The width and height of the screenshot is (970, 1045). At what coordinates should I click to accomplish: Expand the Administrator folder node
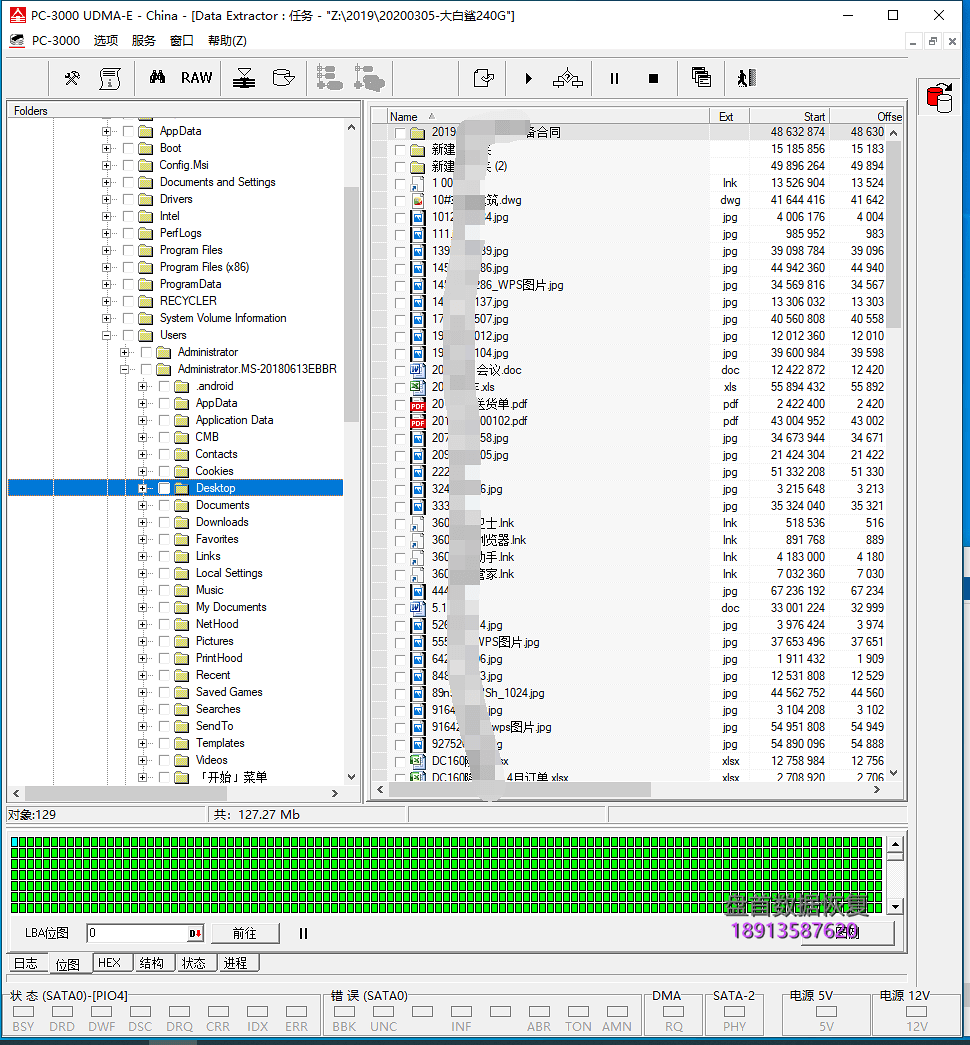point(124,352)
